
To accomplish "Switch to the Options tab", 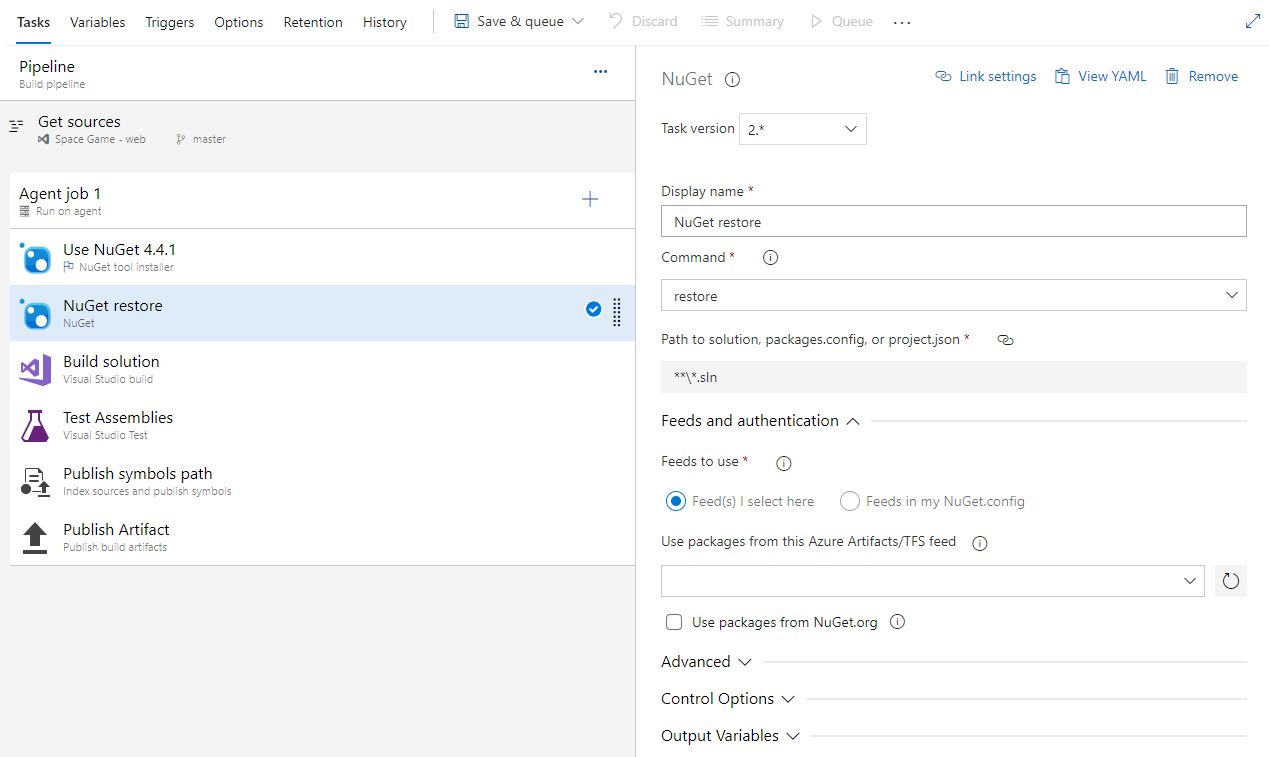I will [x=239, y=22].
